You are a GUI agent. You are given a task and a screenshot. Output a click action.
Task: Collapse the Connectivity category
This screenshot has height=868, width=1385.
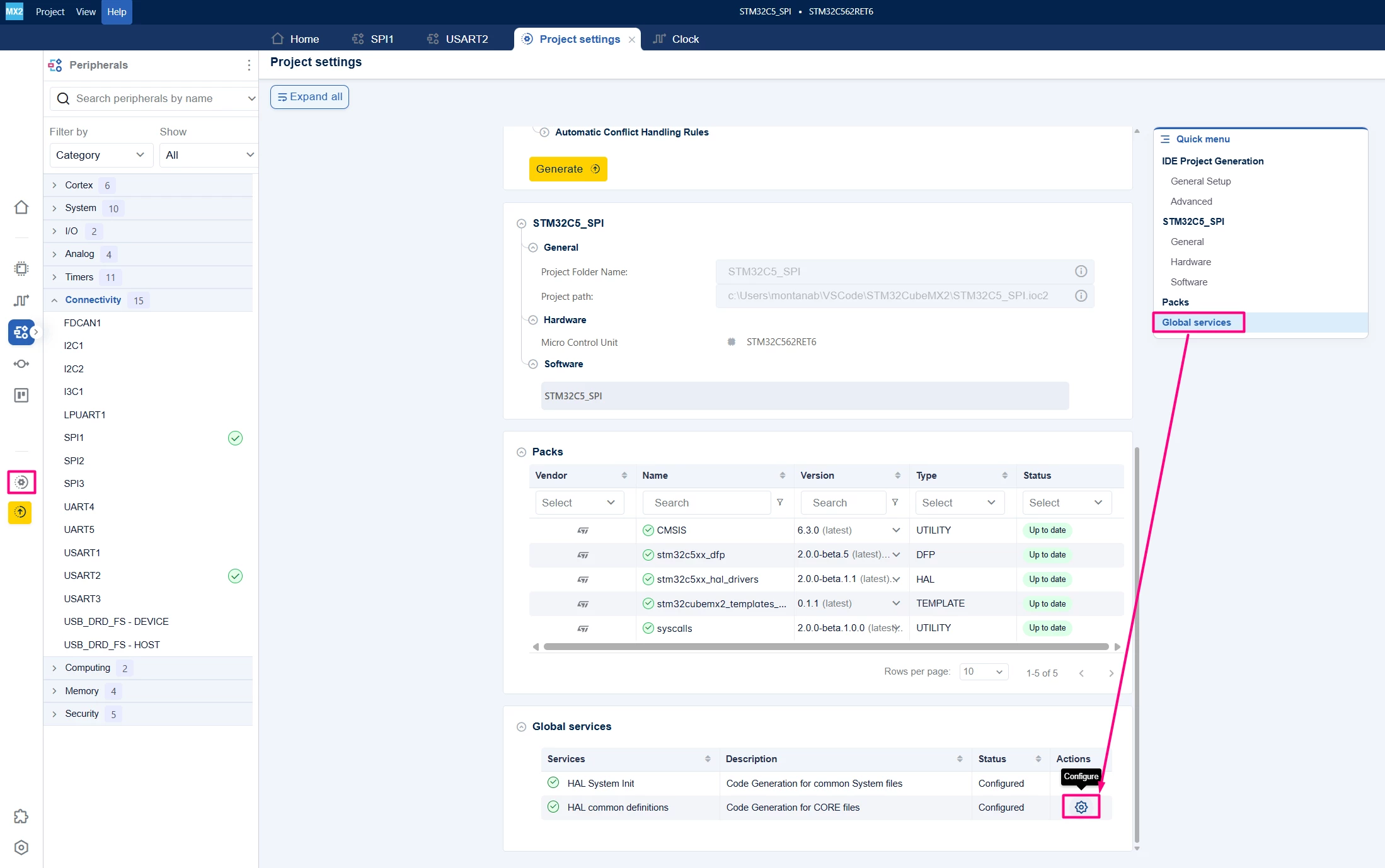(55, 300)
